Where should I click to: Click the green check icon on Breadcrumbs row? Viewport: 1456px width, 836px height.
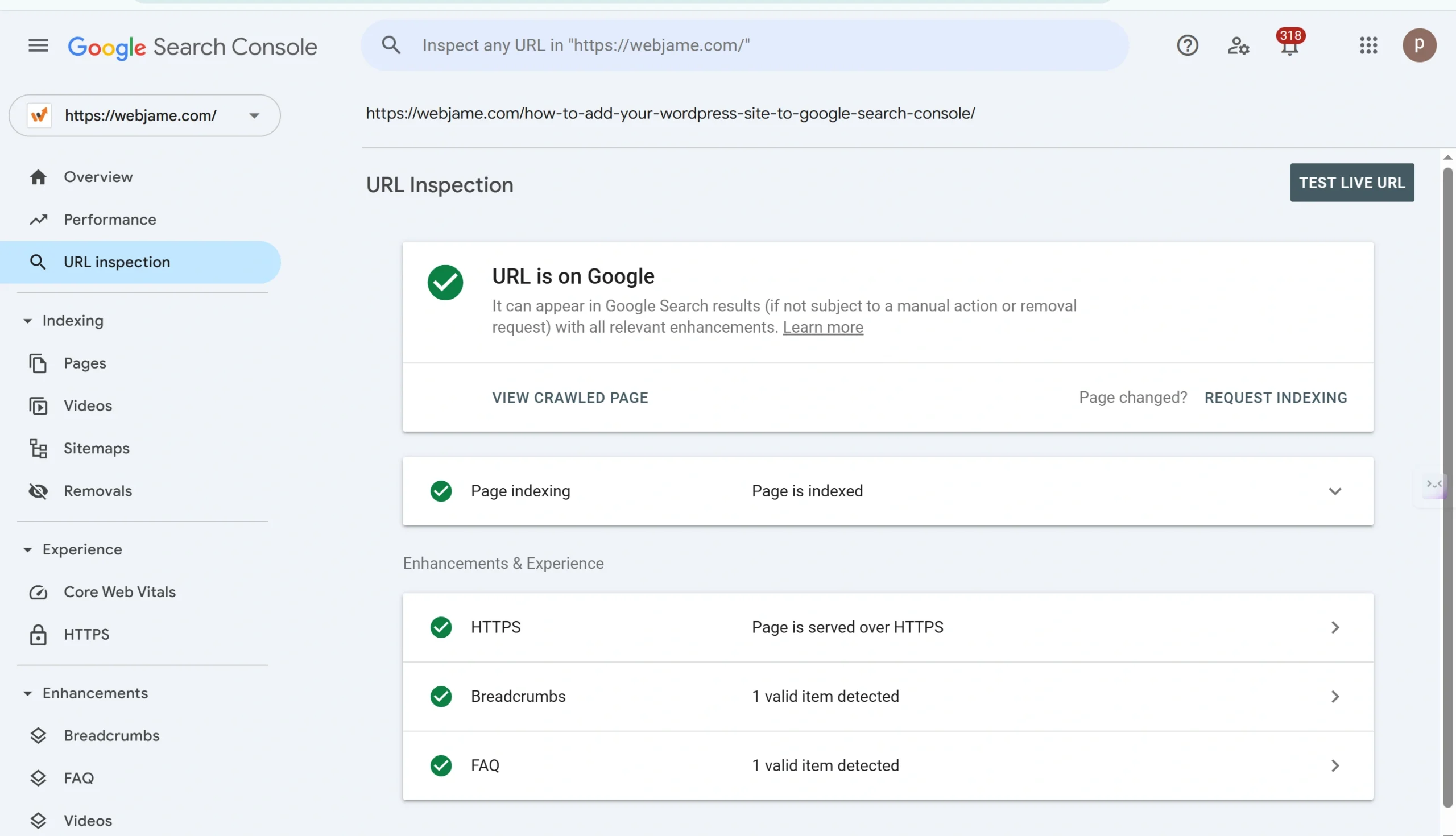pyautogui.click(x=441, y=697)
